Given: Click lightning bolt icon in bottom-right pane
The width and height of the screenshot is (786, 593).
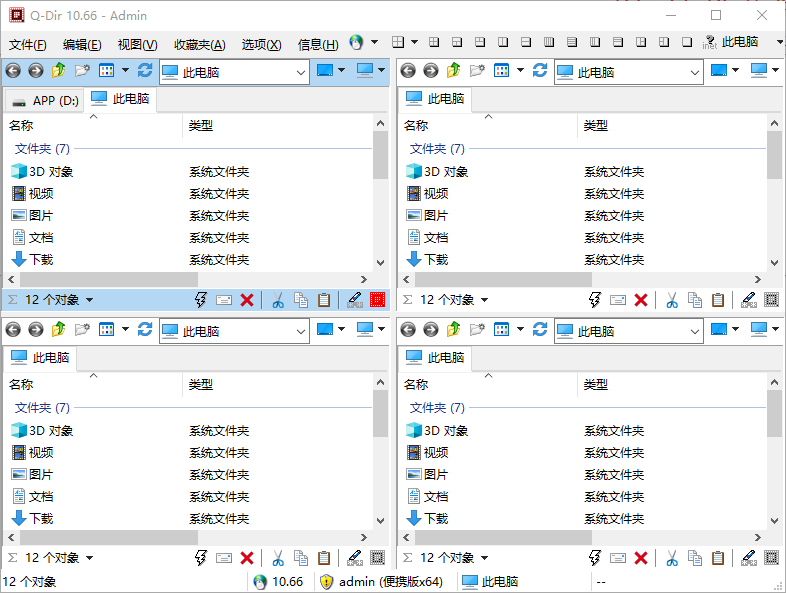Looking at the screenshot, I should tap(596, 558).
